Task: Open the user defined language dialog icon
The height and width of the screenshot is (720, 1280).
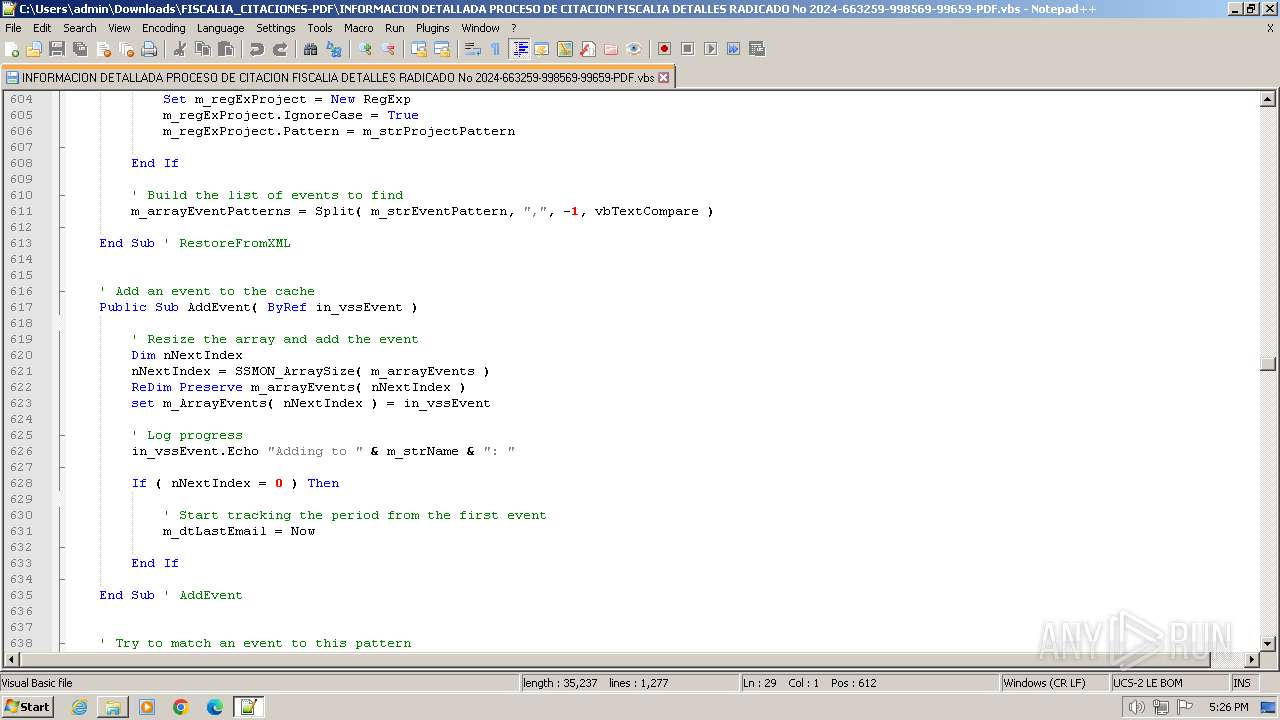Action: click(x=542, y=49)
